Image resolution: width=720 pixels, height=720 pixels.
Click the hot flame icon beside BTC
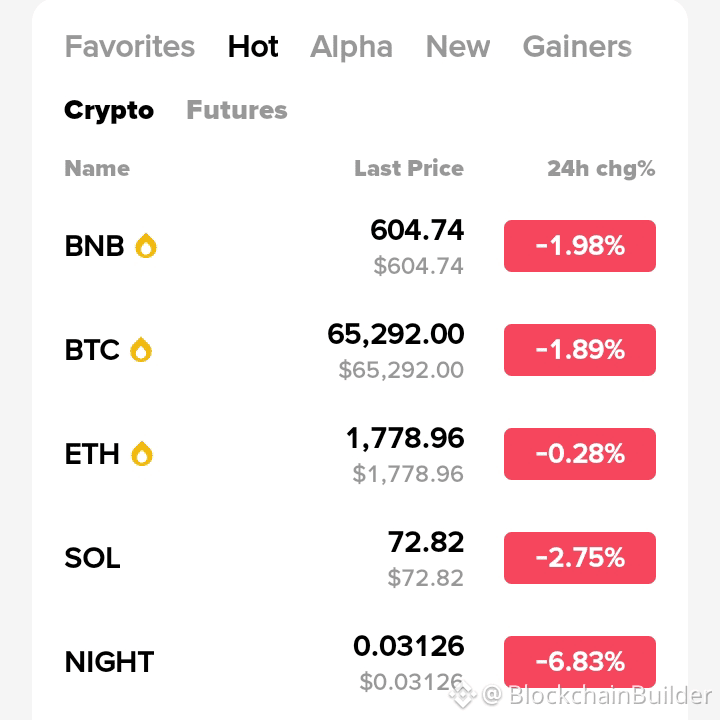point(141,350)
